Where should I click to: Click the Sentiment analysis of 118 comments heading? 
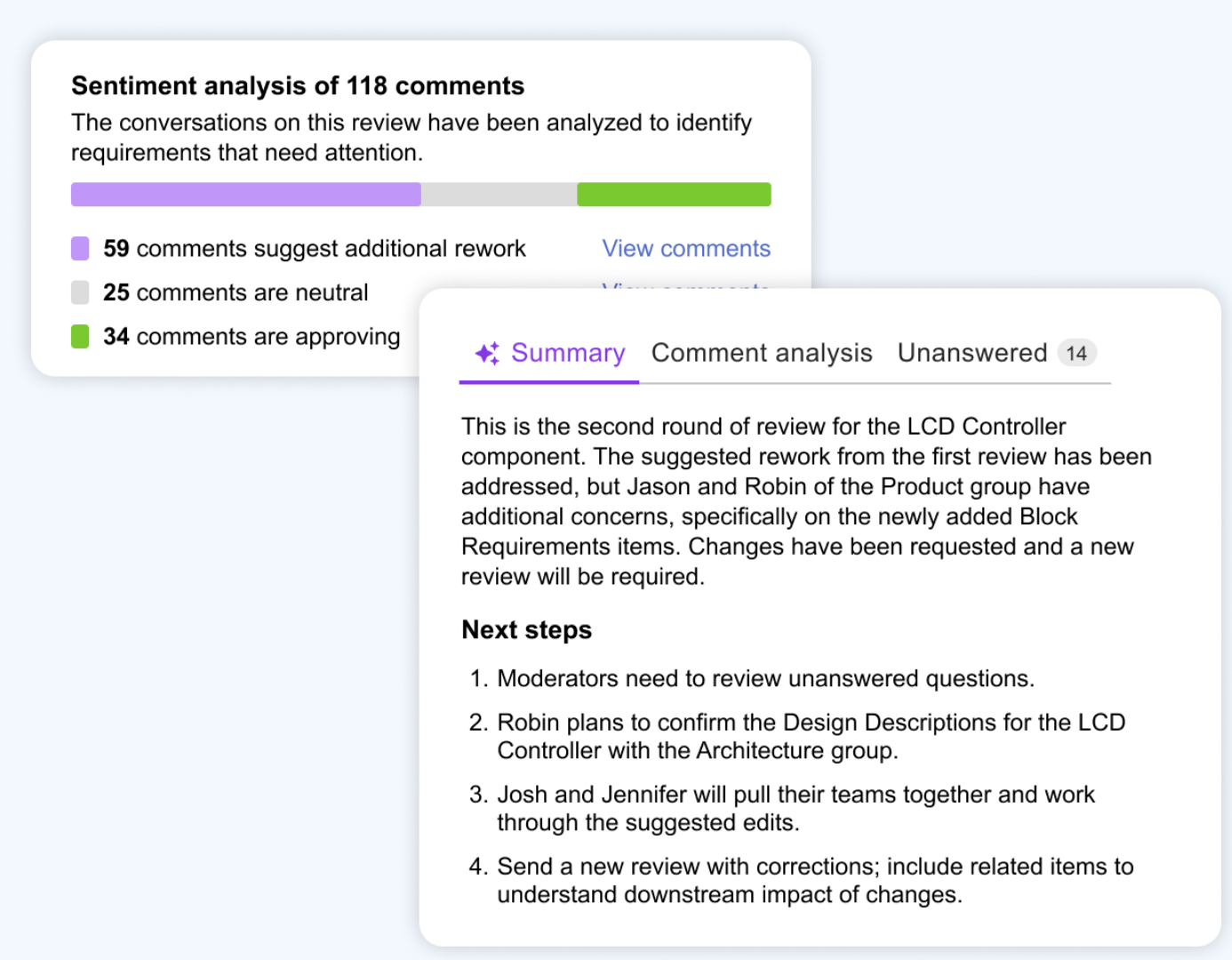click(298, 86)
